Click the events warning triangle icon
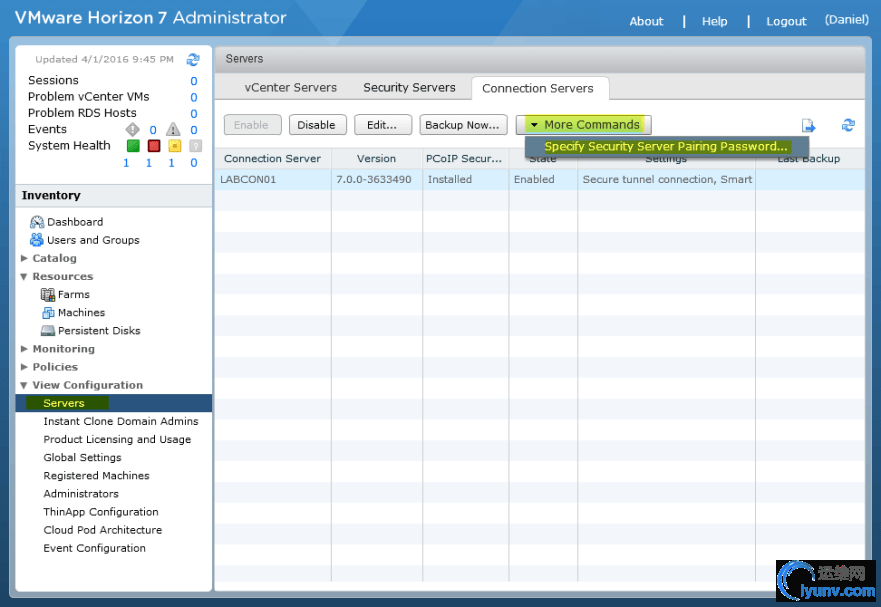The width and height of the screenshot is (881, 607). 173,130
